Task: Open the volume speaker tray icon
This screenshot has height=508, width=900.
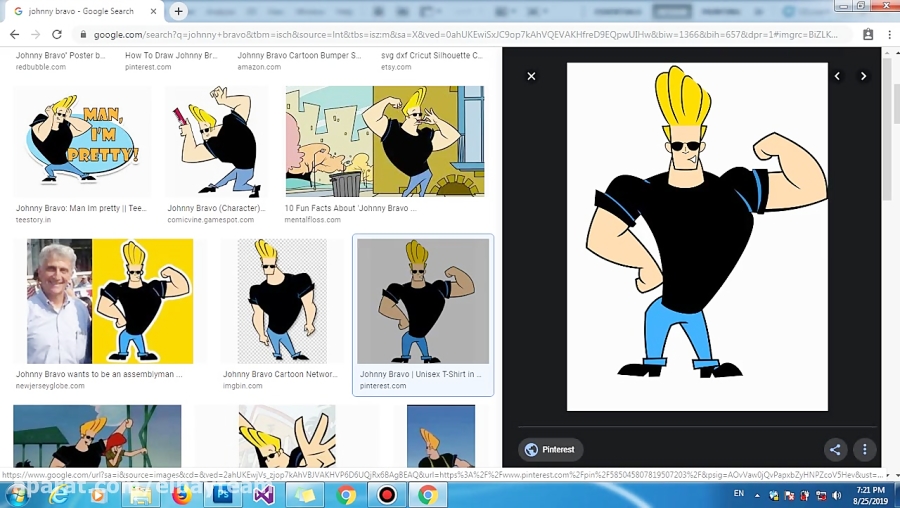Action: click(x=836, y=495)
